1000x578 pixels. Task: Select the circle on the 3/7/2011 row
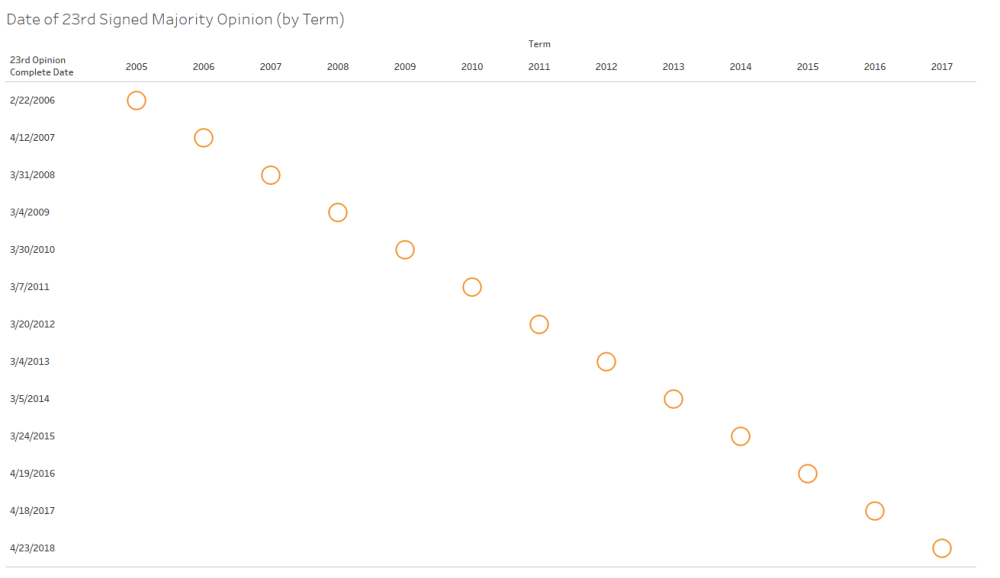pyautogui.click(x=472, y=287)
